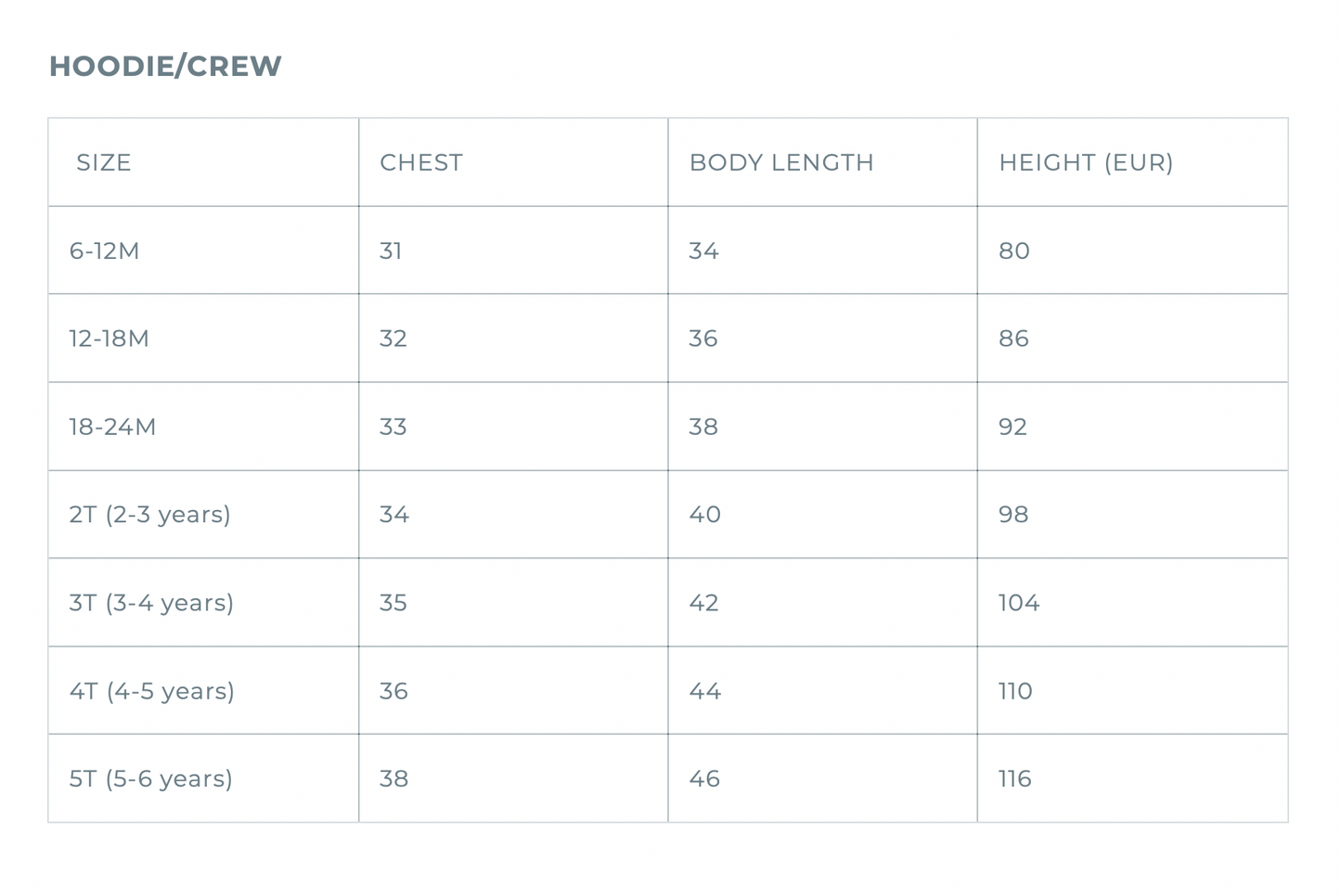The width and height of the screenshot is (1341, 896).
Task: Click height value 92 for 18-24M
Action: pyautogui.click(x=1013, y=428)
